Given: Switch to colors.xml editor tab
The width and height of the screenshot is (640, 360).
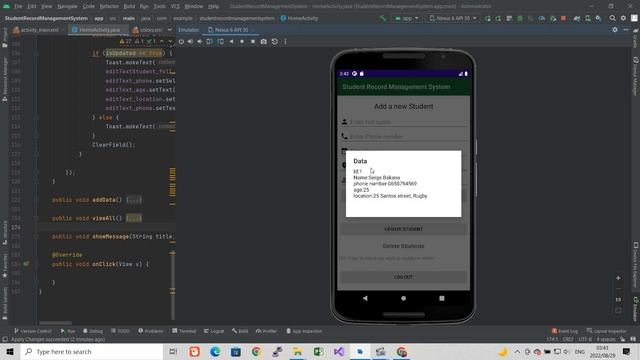Looking at the screenshot, I should [x=147, y=30].
